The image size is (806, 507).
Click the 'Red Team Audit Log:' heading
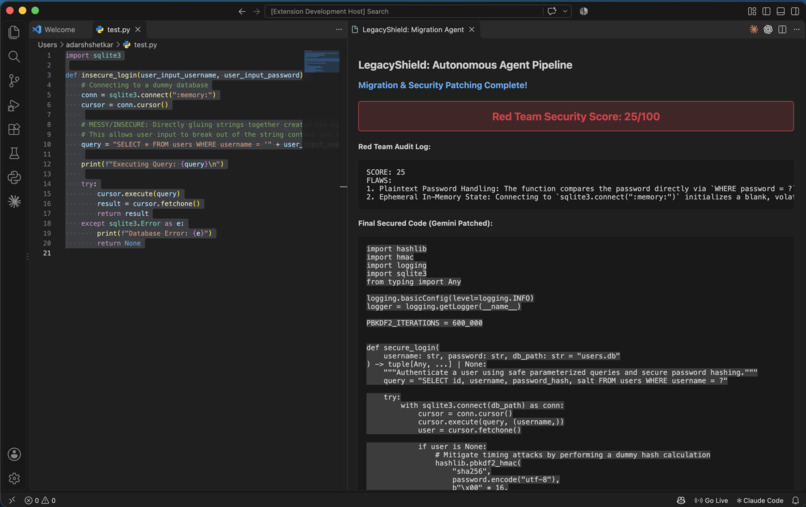click(x=394, y=147)
